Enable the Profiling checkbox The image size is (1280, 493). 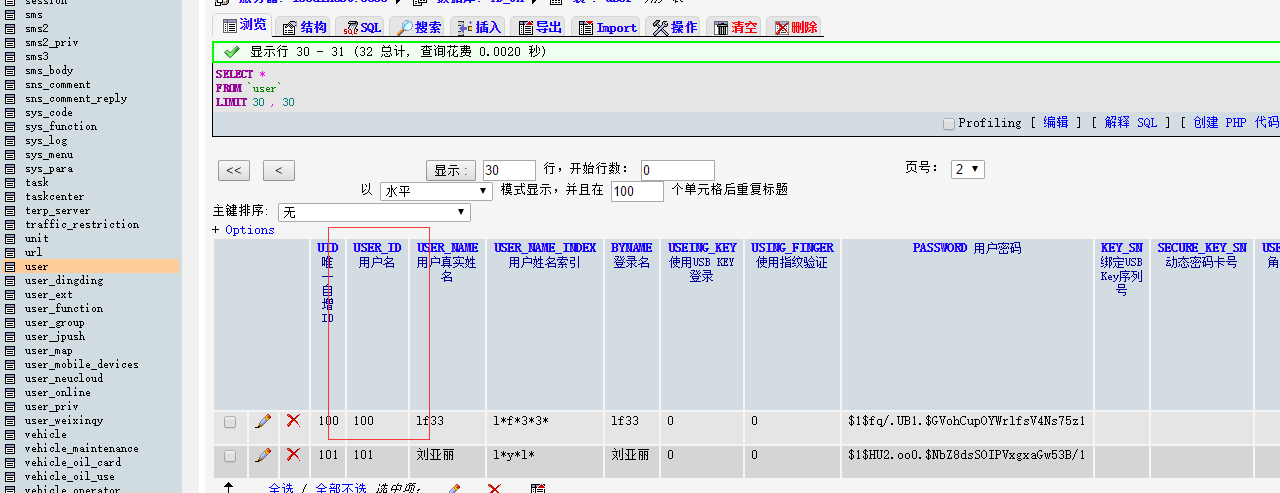point(949,123)
